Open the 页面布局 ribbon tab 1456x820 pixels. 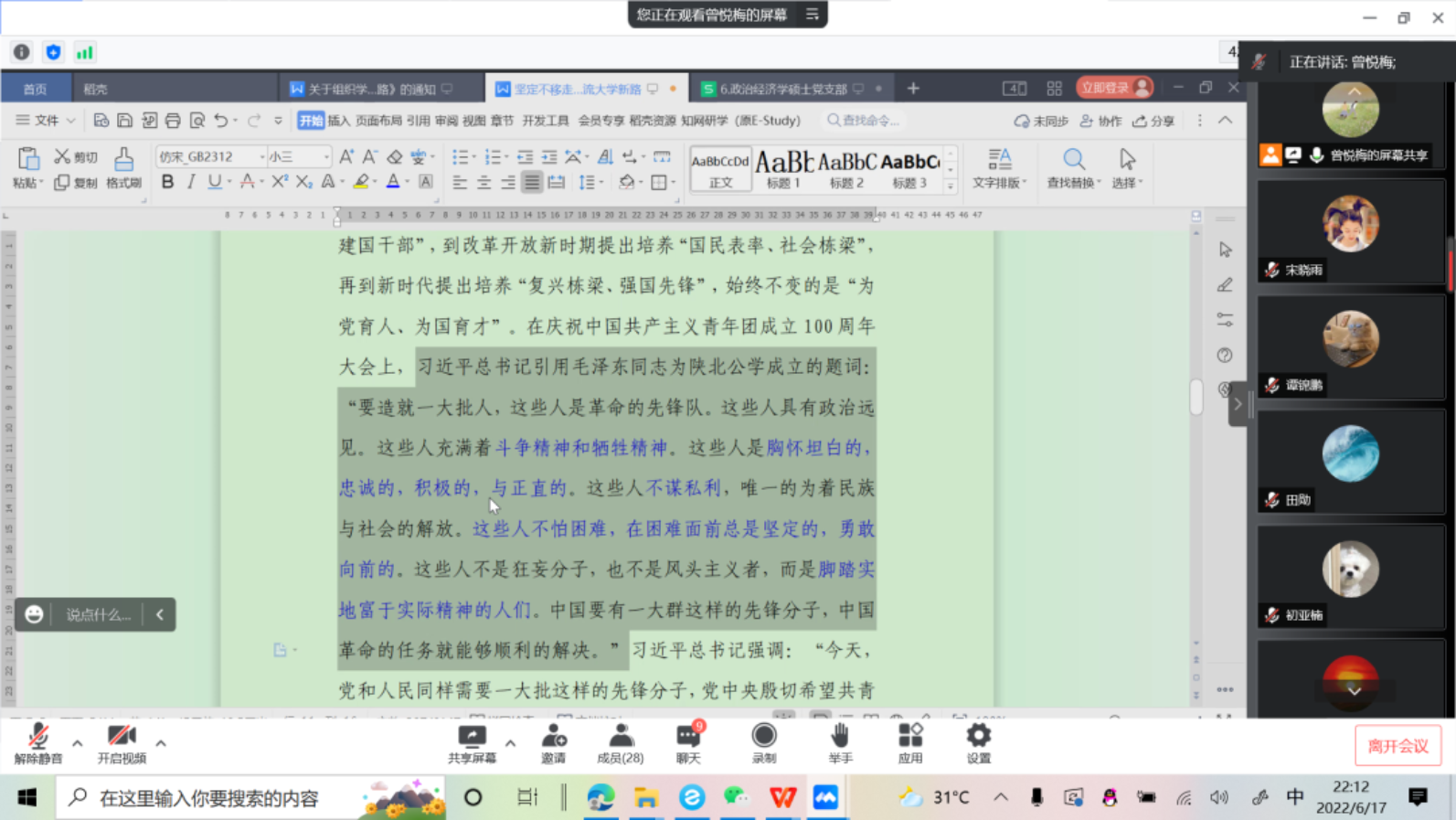pos(378,121)
